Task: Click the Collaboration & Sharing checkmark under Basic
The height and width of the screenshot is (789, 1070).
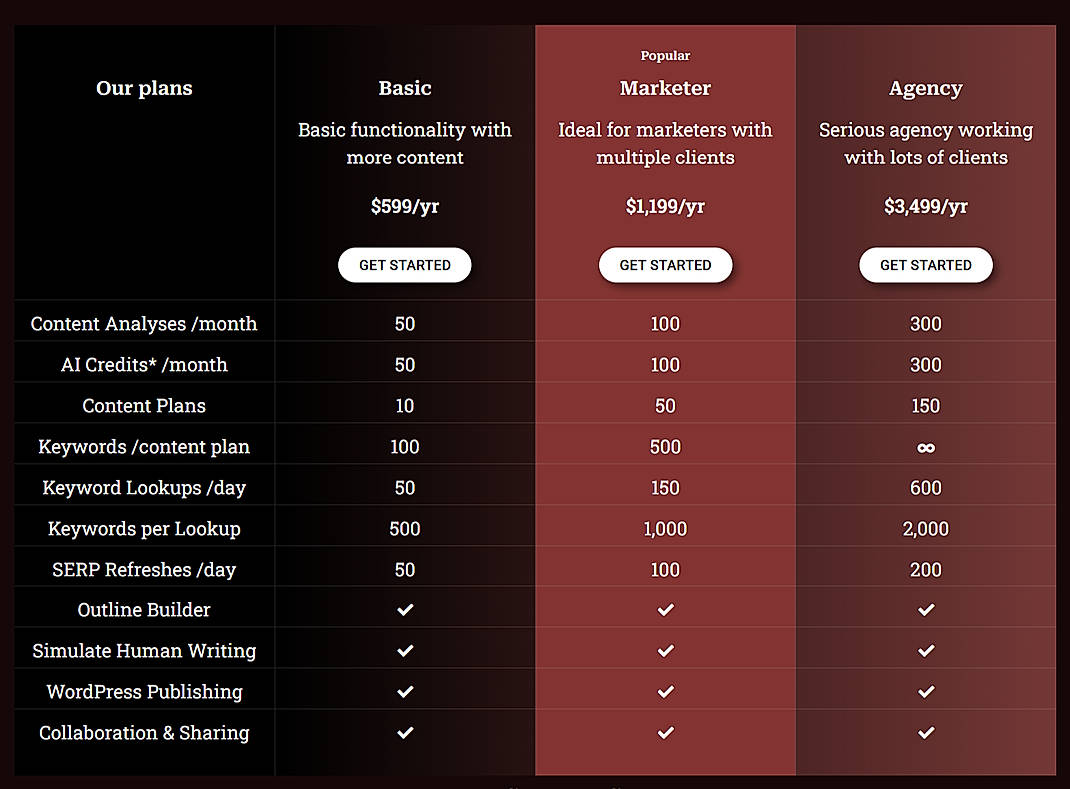Action: coord(405,732)
